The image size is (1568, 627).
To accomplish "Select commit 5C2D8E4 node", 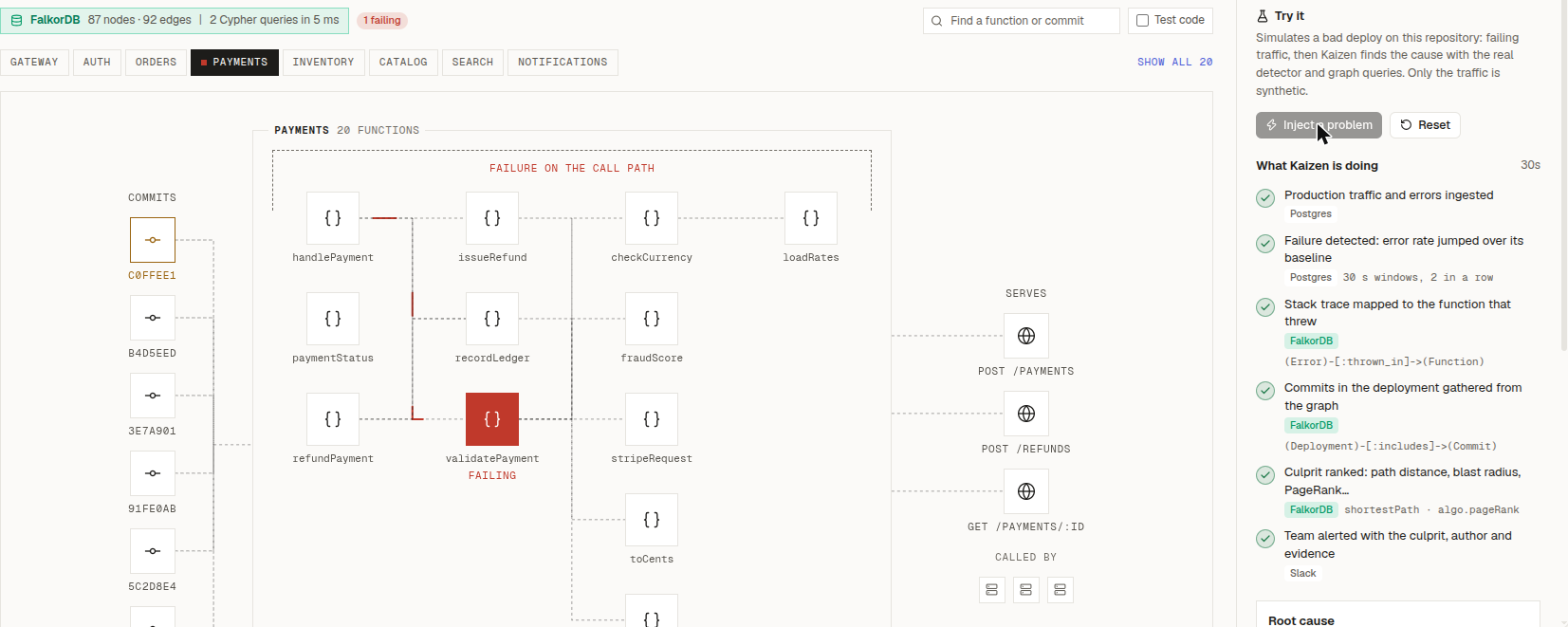I will tap(153, 552).
